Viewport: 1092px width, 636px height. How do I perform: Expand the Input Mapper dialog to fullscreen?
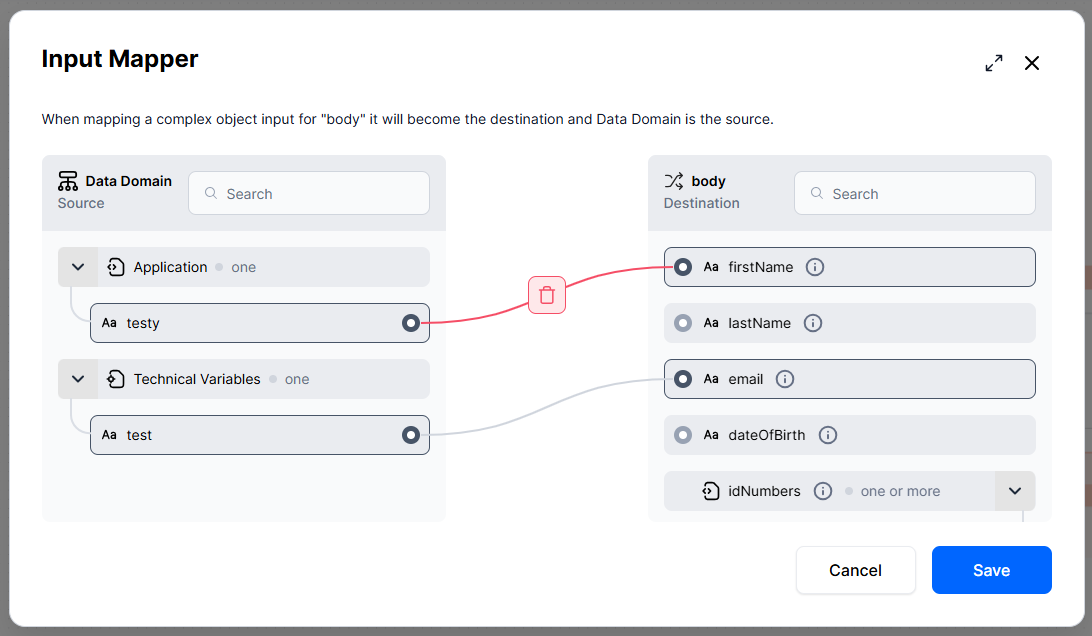coord(994,63)
